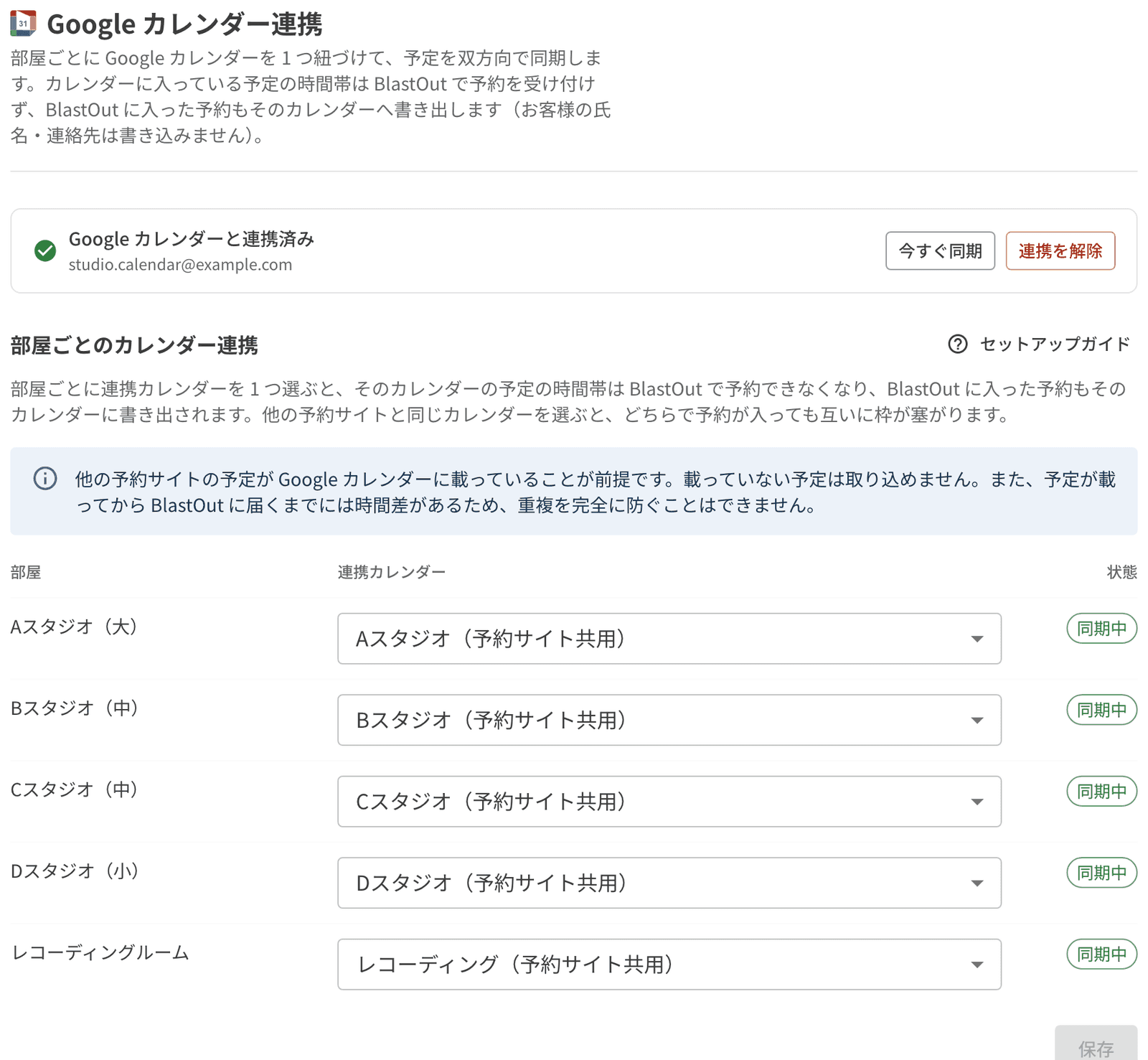Click 同期中 badge in Dスタジオ row
1148x1060 pixels.
click(x=1101, y=873)
